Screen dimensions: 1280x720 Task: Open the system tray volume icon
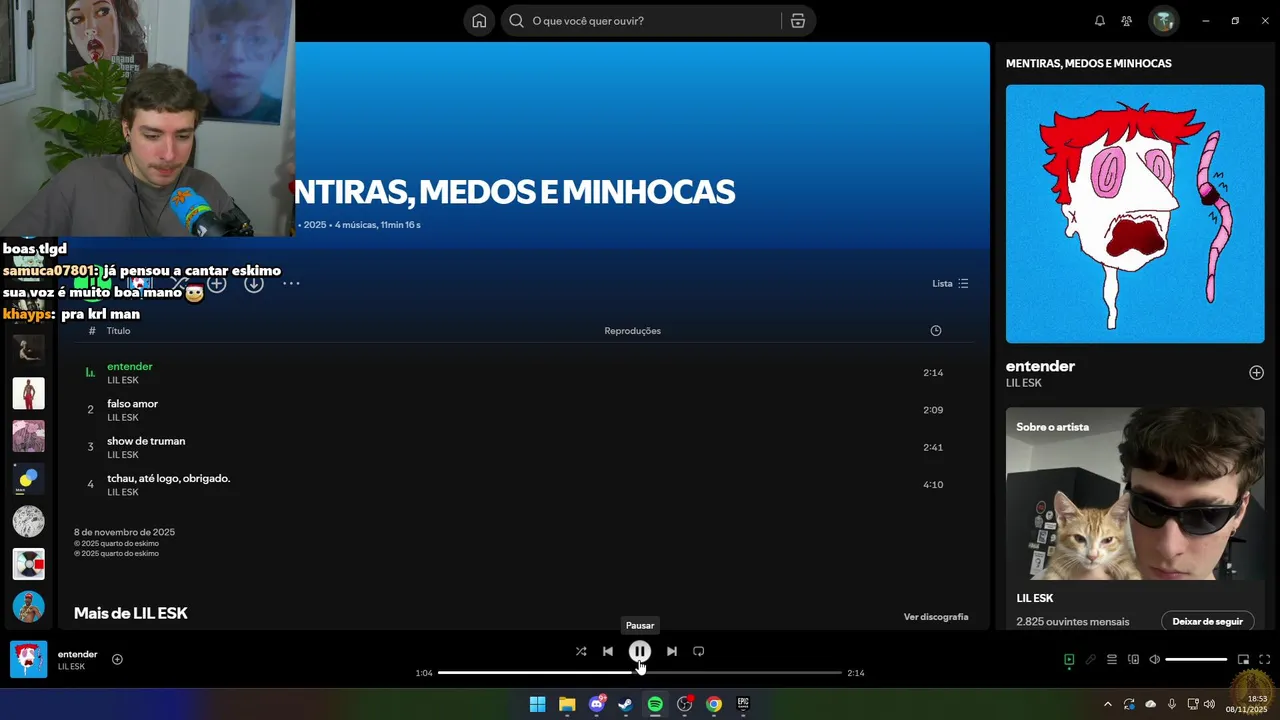click(x=1210, y=704)
